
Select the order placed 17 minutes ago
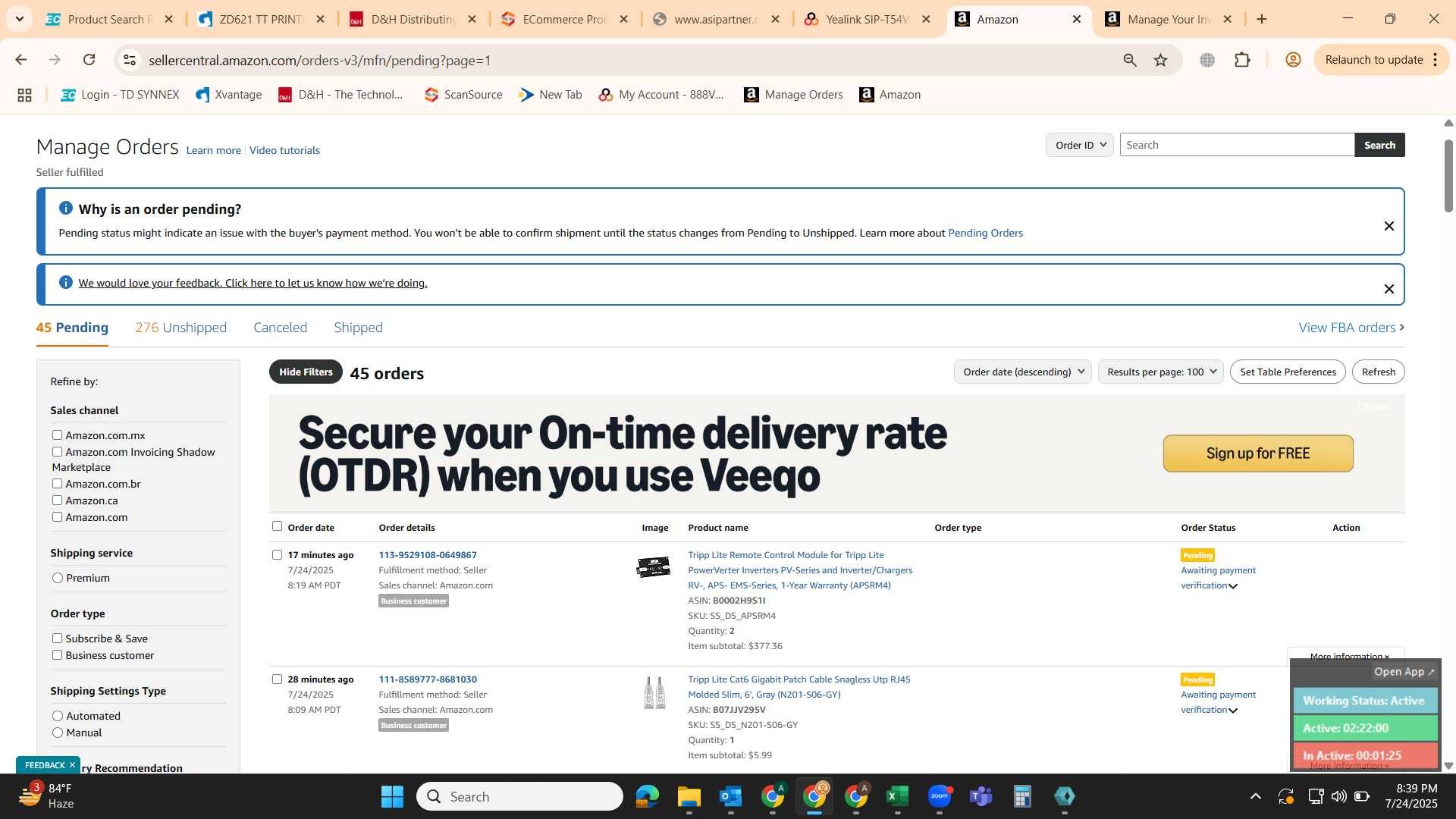click(x=277, y=554)
